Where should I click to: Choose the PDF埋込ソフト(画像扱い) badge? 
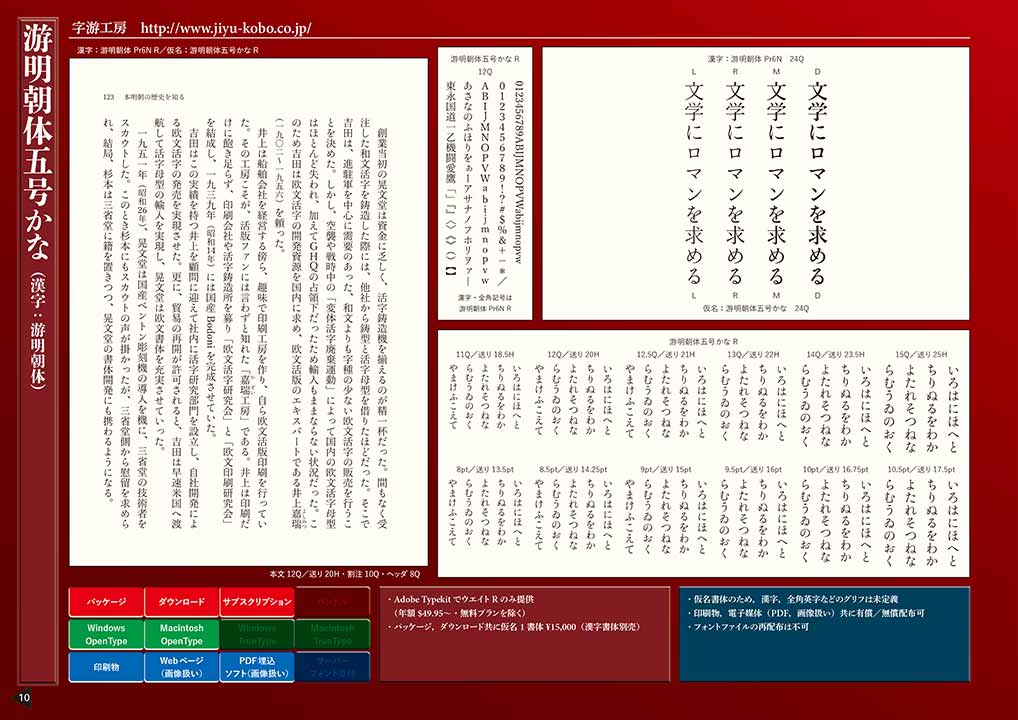tap(257, 667)
